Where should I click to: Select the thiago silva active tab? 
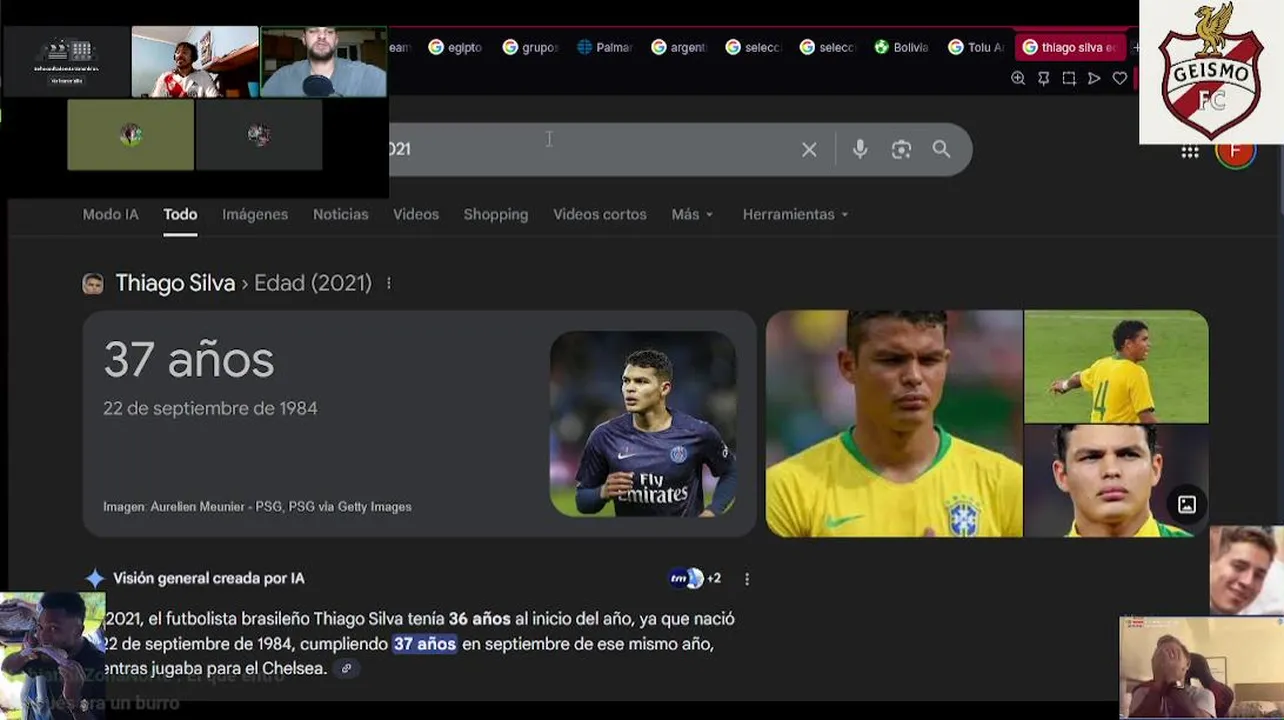coord(1070,47)
